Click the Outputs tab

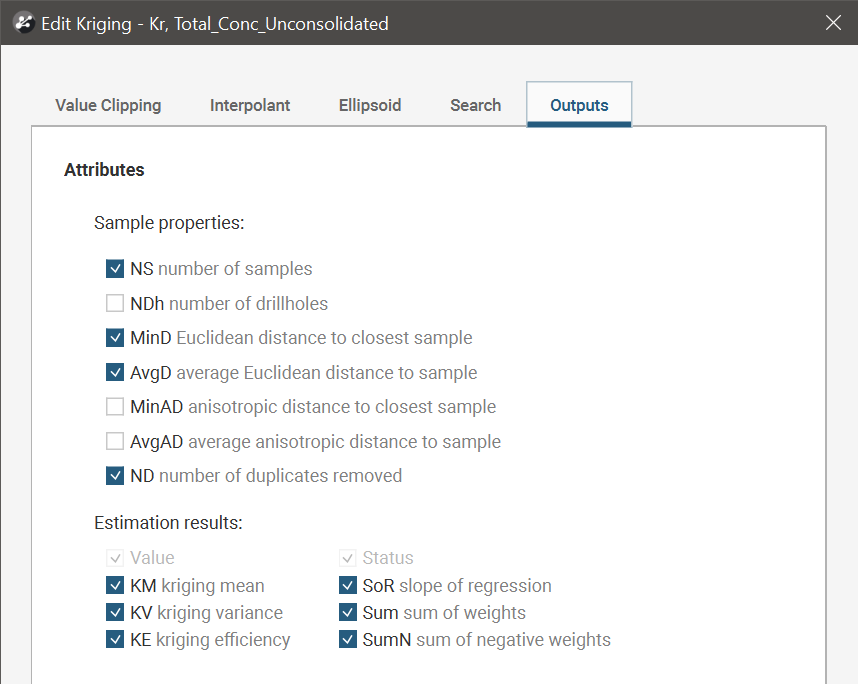click(x=579, y=105)
